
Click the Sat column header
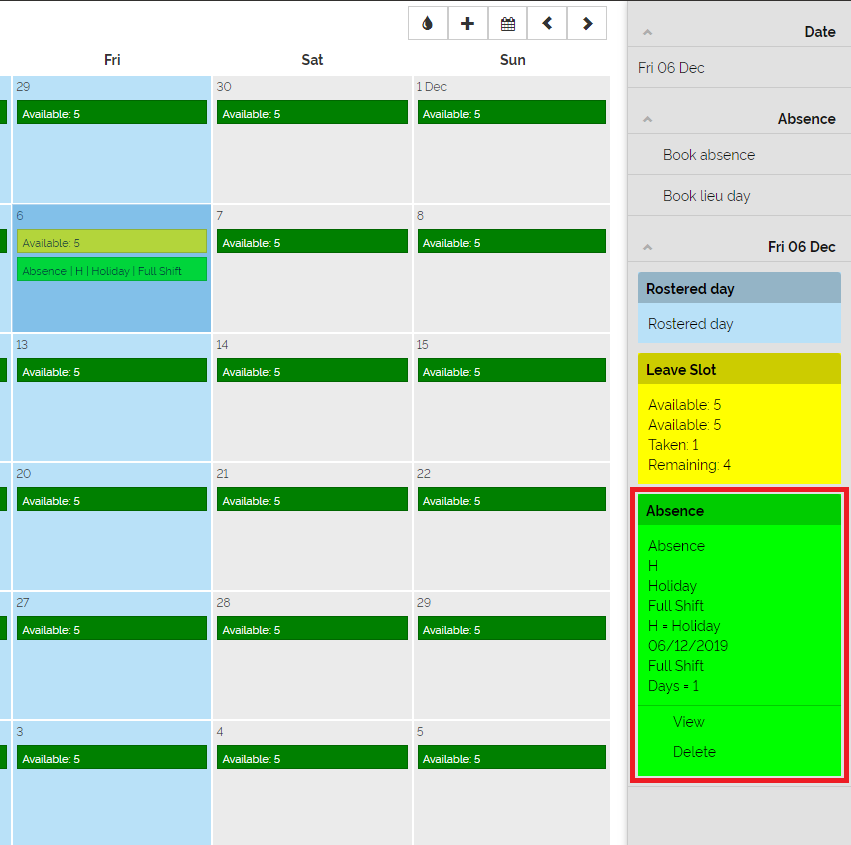(312, 60)
